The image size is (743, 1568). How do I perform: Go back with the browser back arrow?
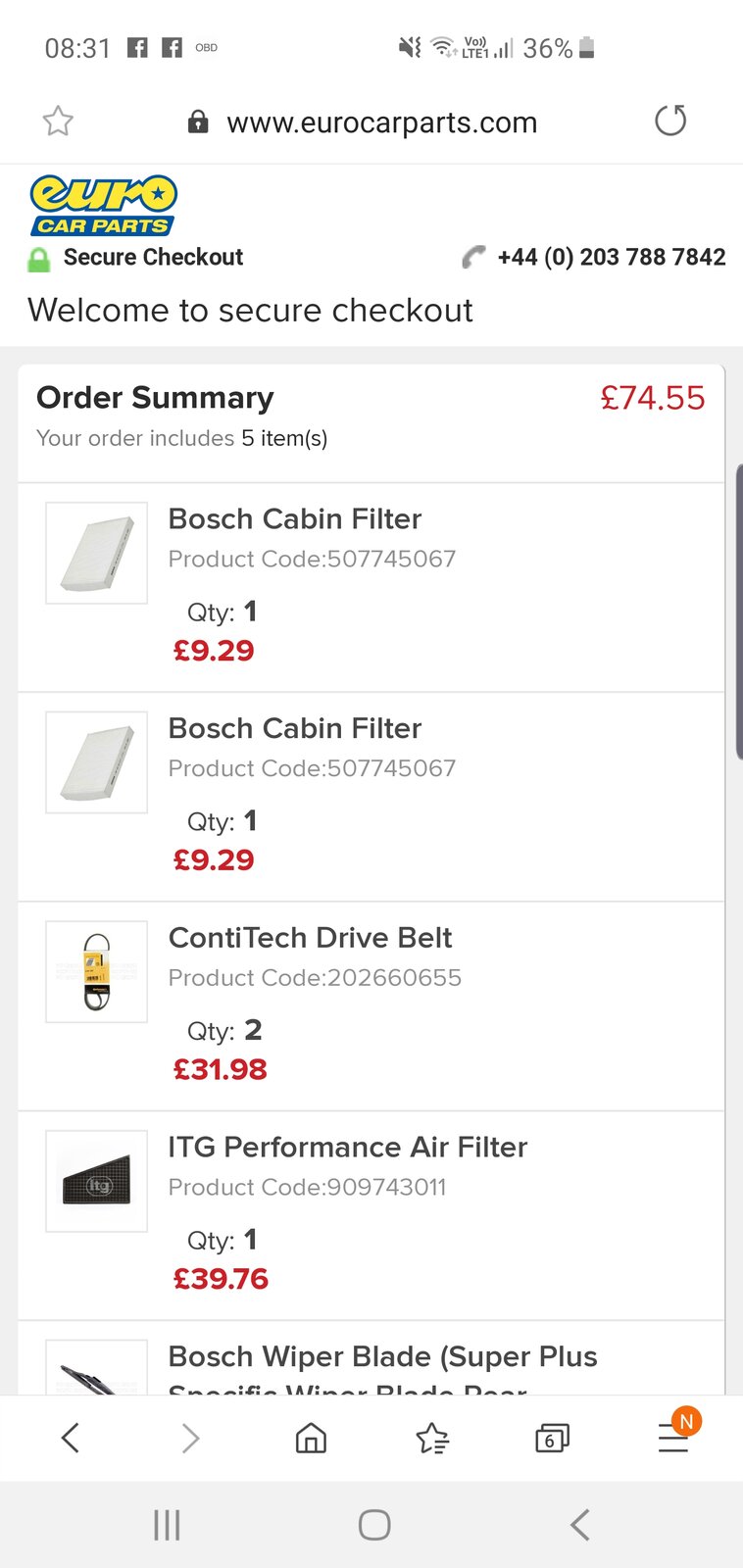coord(70,1438)
